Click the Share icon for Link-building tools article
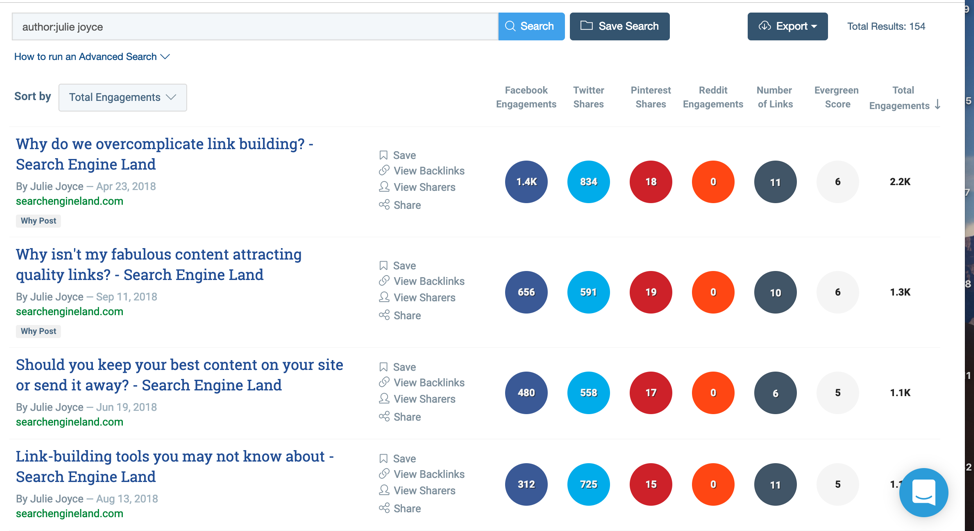 tap(384, 508)
